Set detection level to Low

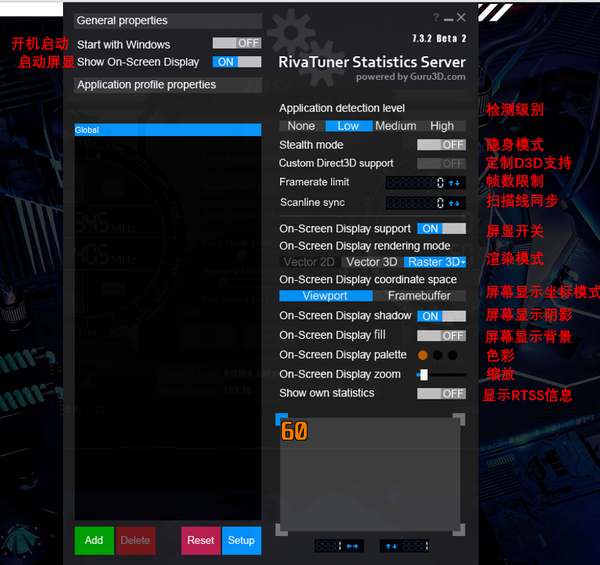pyautogui.click(x=349, y=126)
